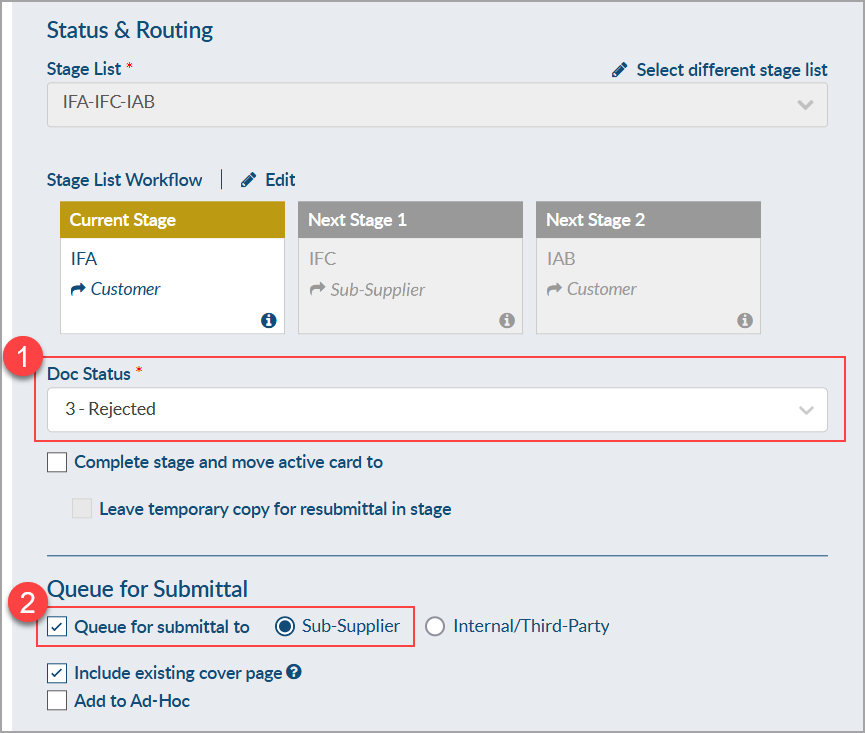865x733 pixels.
Task: Click the info icon on Next Stage 1 card
Action: (x=506, y=321)
